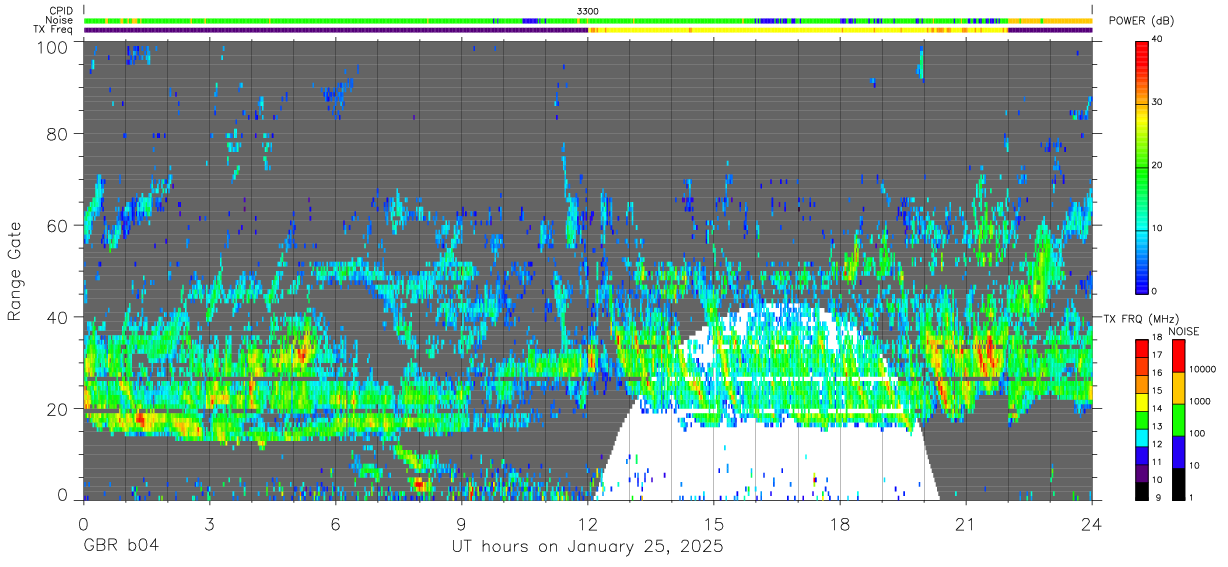Image resolution: width=1228 pixels, height=567 pixels.
Task: Click the '40' tick on Range Gate axis
Action: click(x=57, y=317)
